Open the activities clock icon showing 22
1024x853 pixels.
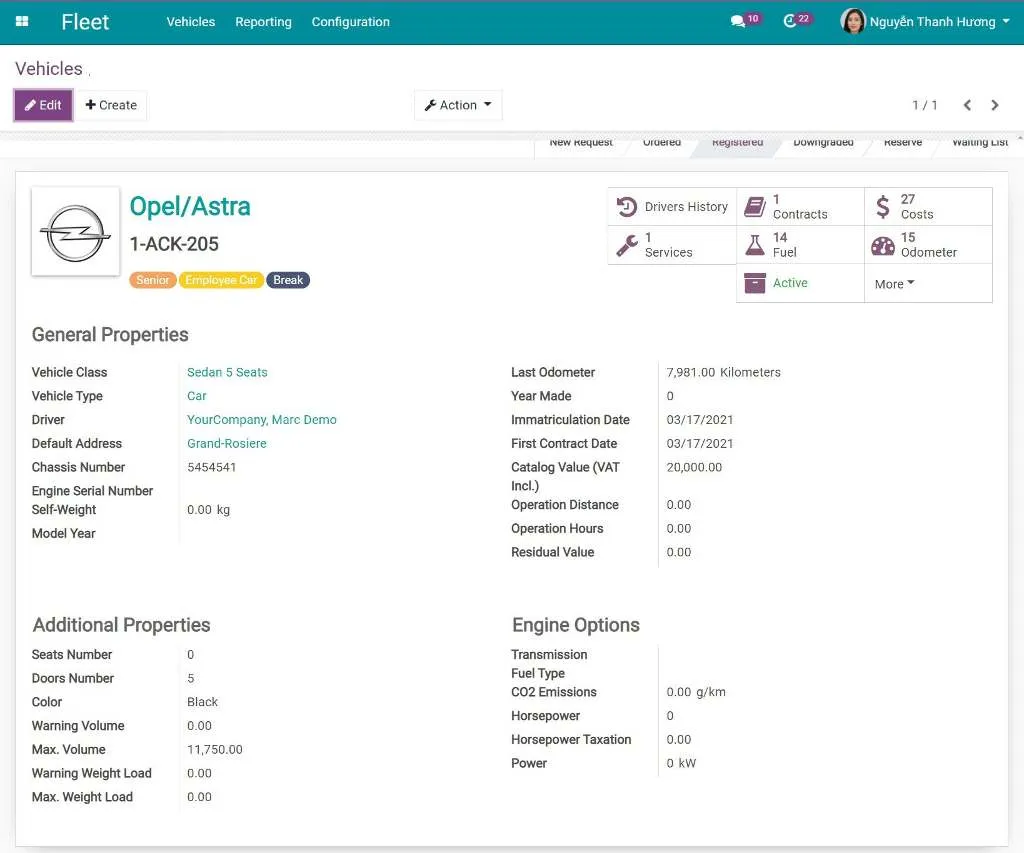coord(796,21)
